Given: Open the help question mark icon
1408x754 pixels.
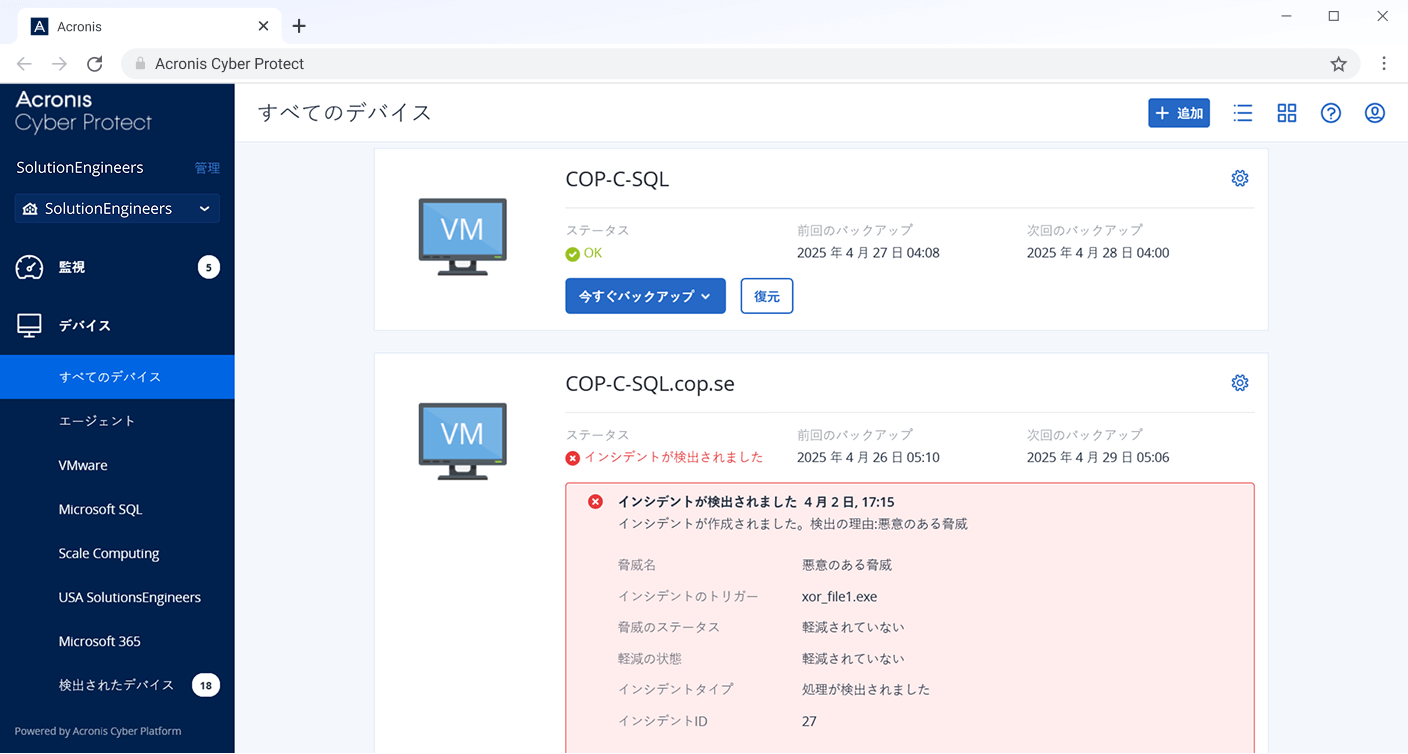Looking at the screenshot, I should 1331,113.
